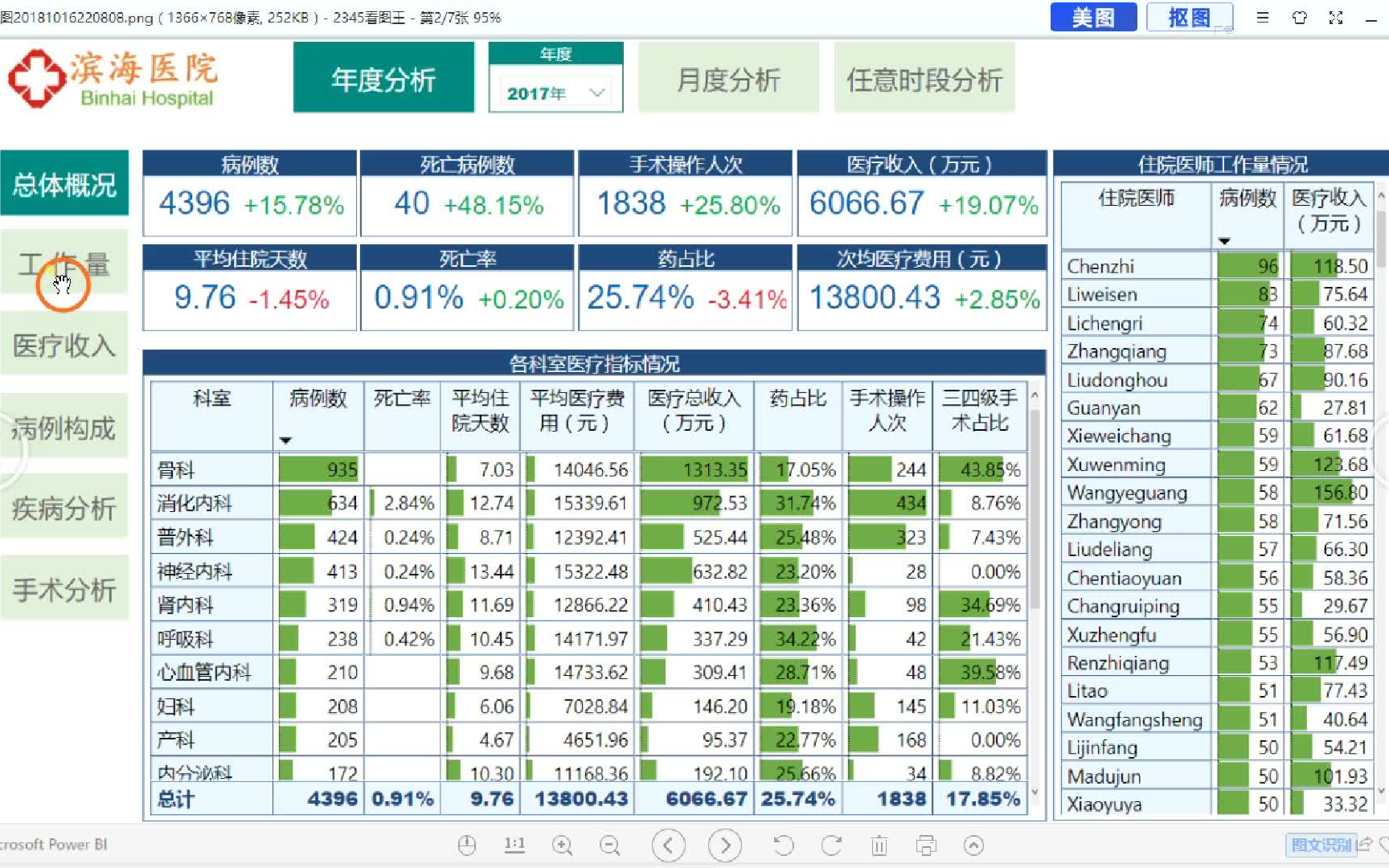Enter fullscreen with the expand arrows icon
The image size is (1389, 868).
pos(1336,17)
